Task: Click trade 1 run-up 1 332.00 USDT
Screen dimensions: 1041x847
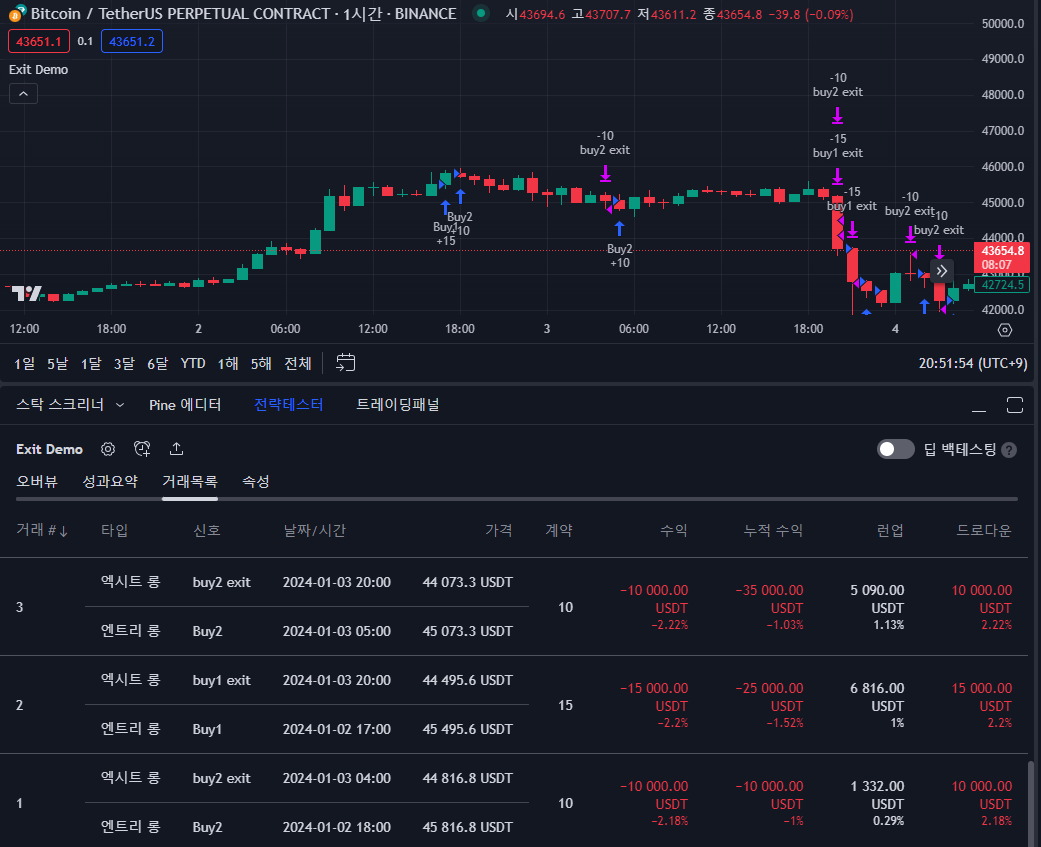Action: click(x=878, y=795)
